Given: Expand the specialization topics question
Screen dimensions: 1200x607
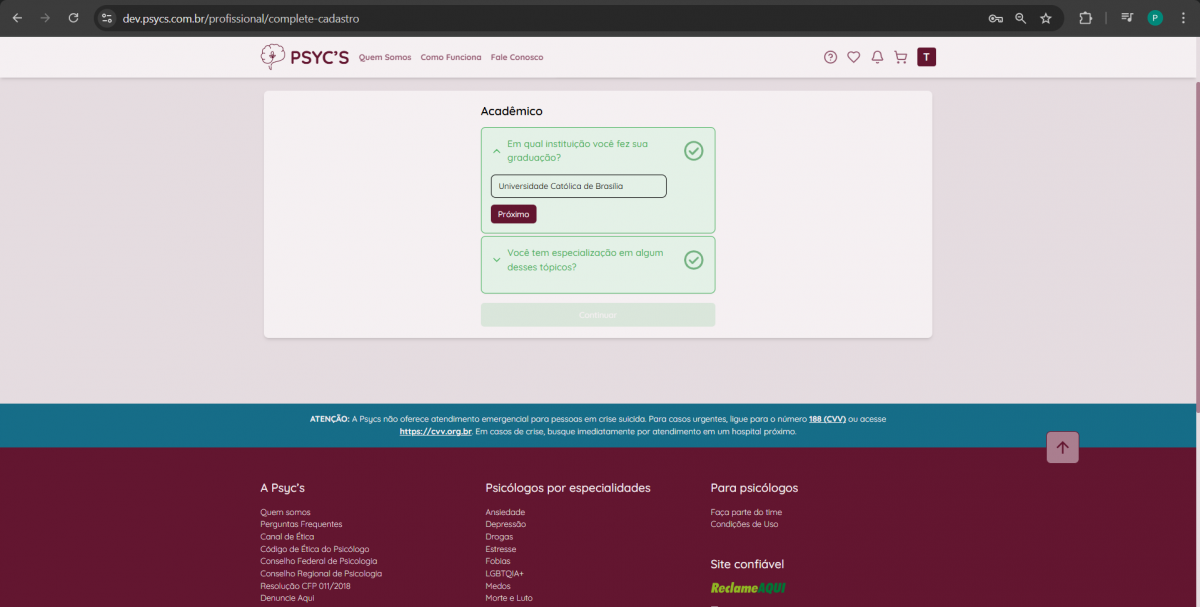Looking at the screenshot, I should tap(497, 260).
